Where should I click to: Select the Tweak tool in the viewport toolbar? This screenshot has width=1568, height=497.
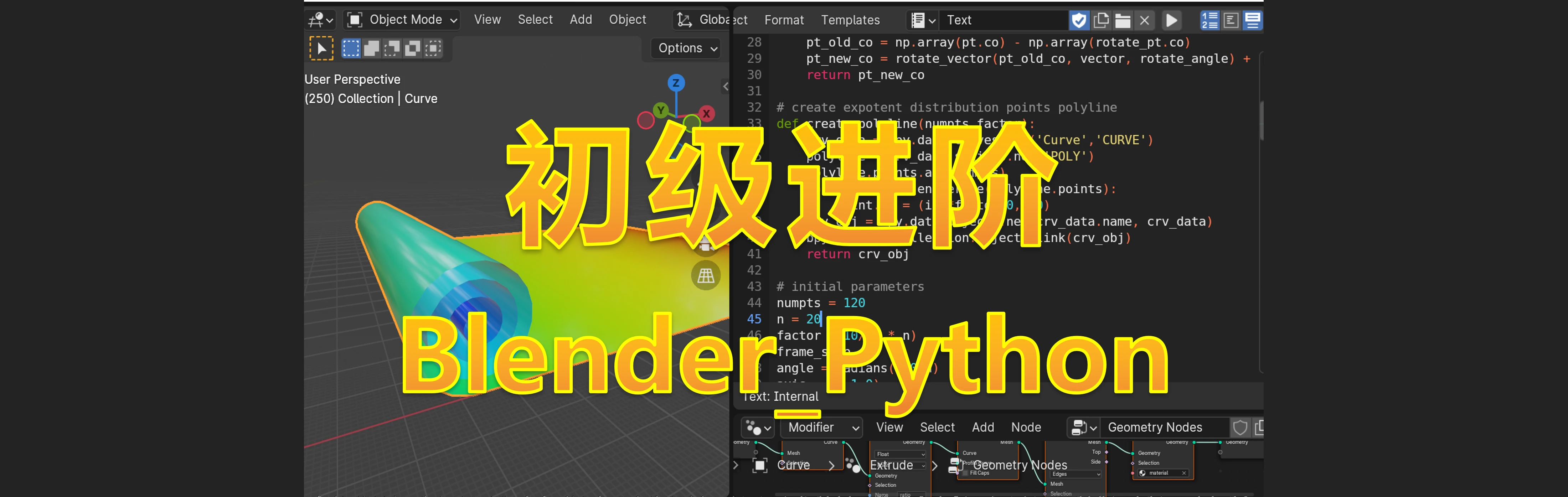pyautogui.click(x=321, y=48)
